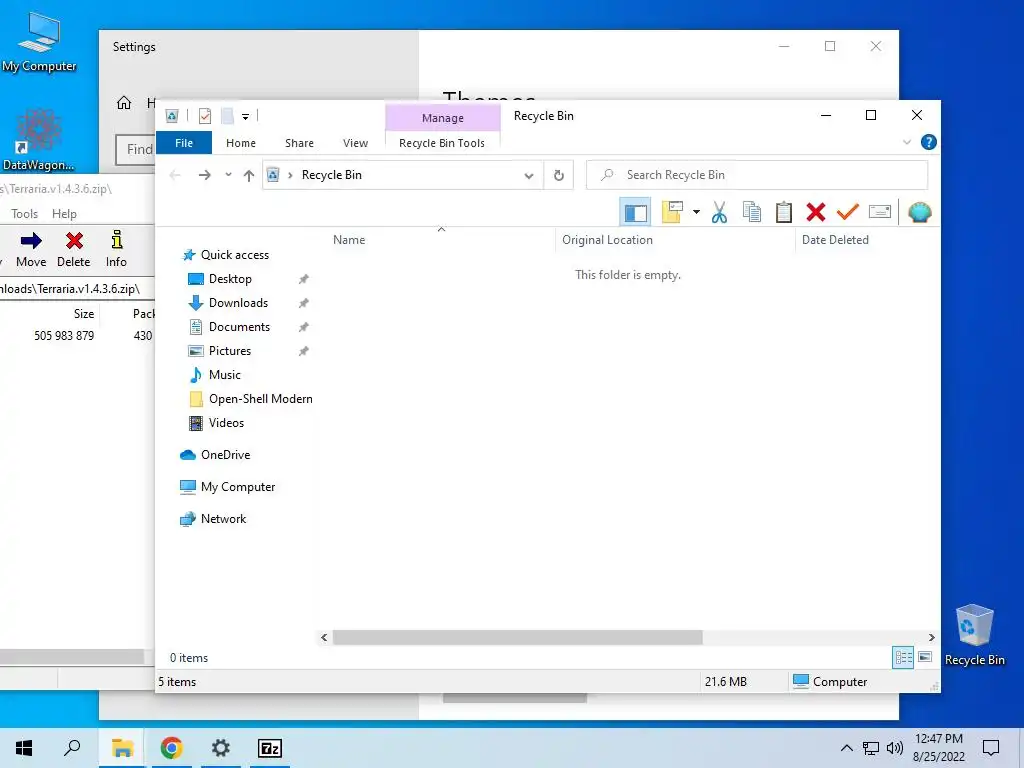Click the volume speaker tray icon
Image resolution: width=1024 pixels, height=768 pixels.
click(895, 748)
